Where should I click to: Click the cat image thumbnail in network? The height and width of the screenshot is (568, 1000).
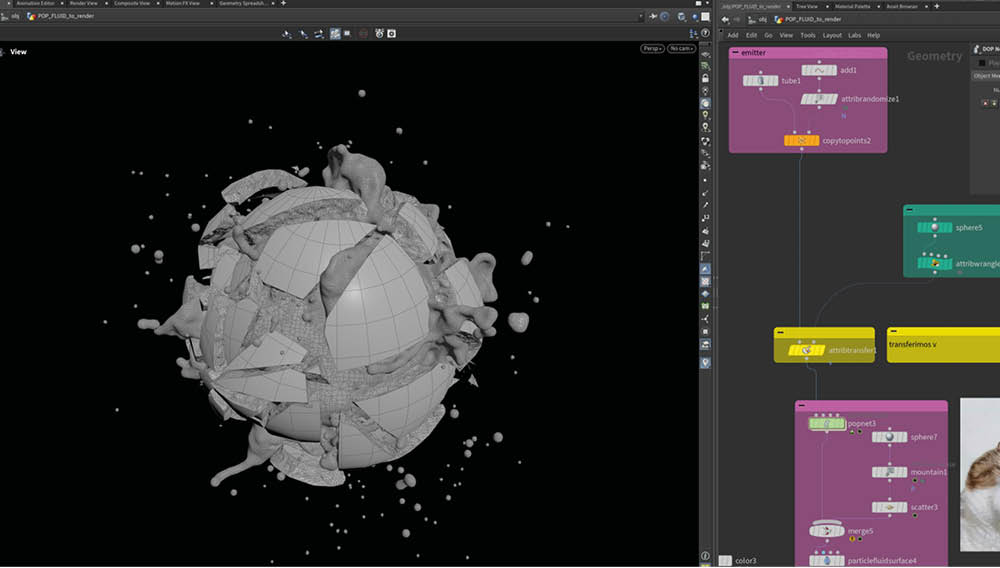pyautogui.click(x=980, y=474)
